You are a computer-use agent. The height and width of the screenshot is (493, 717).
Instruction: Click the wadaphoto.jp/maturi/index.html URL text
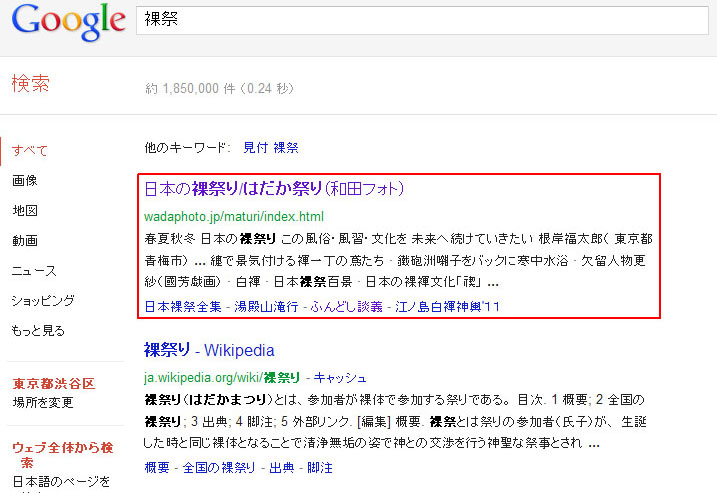(234, 216)
